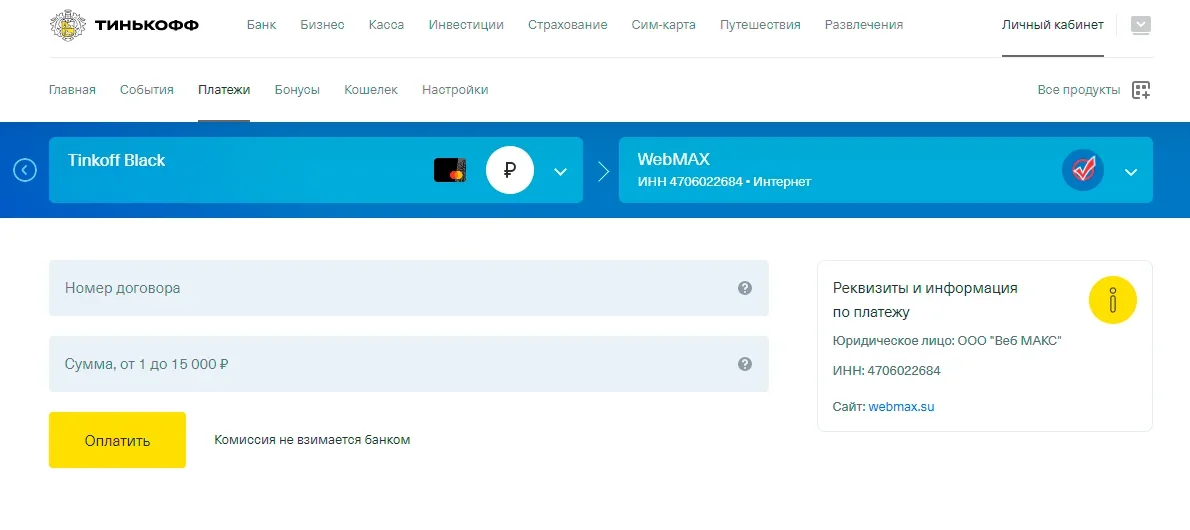Click the ИНН: 4706022684 line in requisites
This screenshot has height=530, width=1190.
[x=886, y=371]
